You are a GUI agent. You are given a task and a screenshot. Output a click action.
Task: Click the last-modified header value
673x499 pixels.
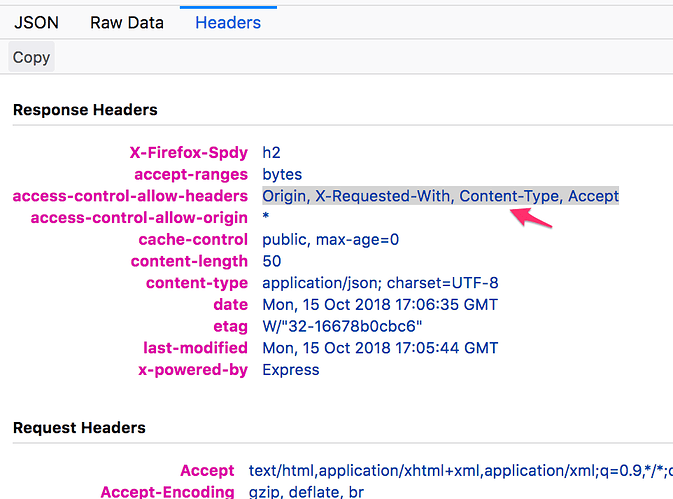point(380,348)
